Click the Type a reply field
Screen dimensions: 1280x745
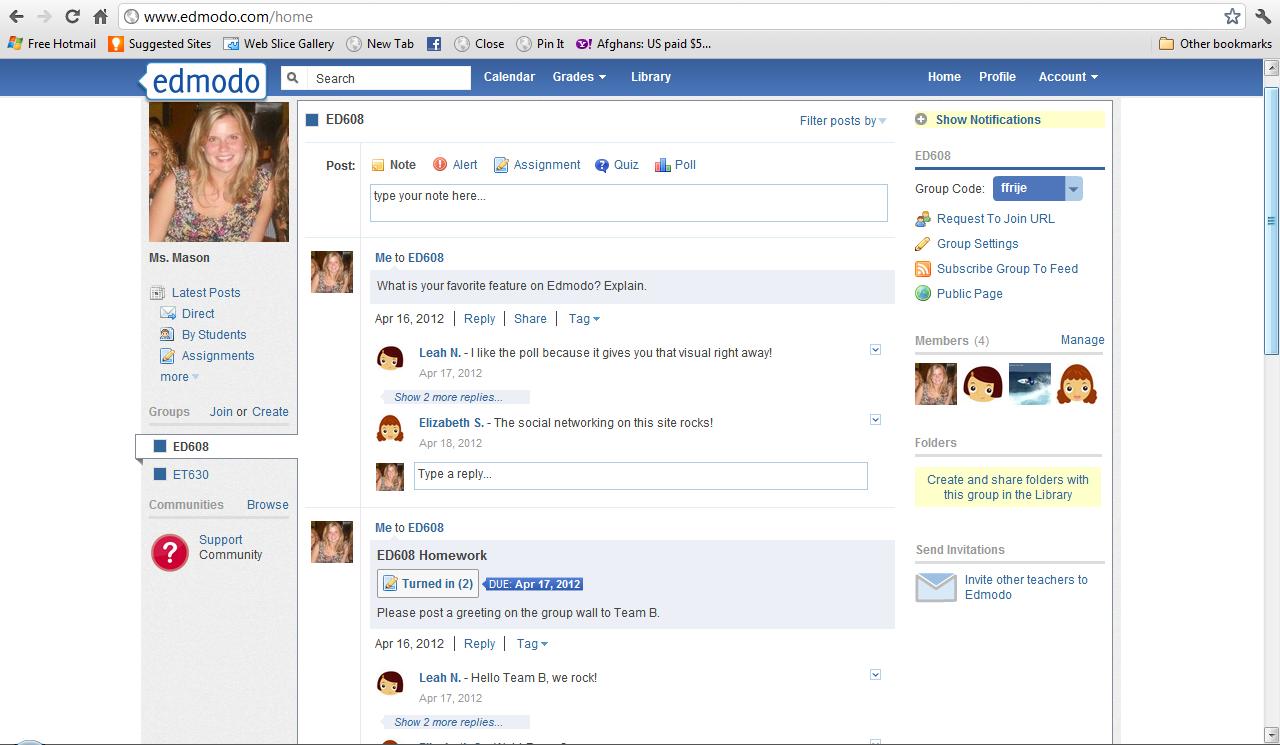(x=640, y=476)
